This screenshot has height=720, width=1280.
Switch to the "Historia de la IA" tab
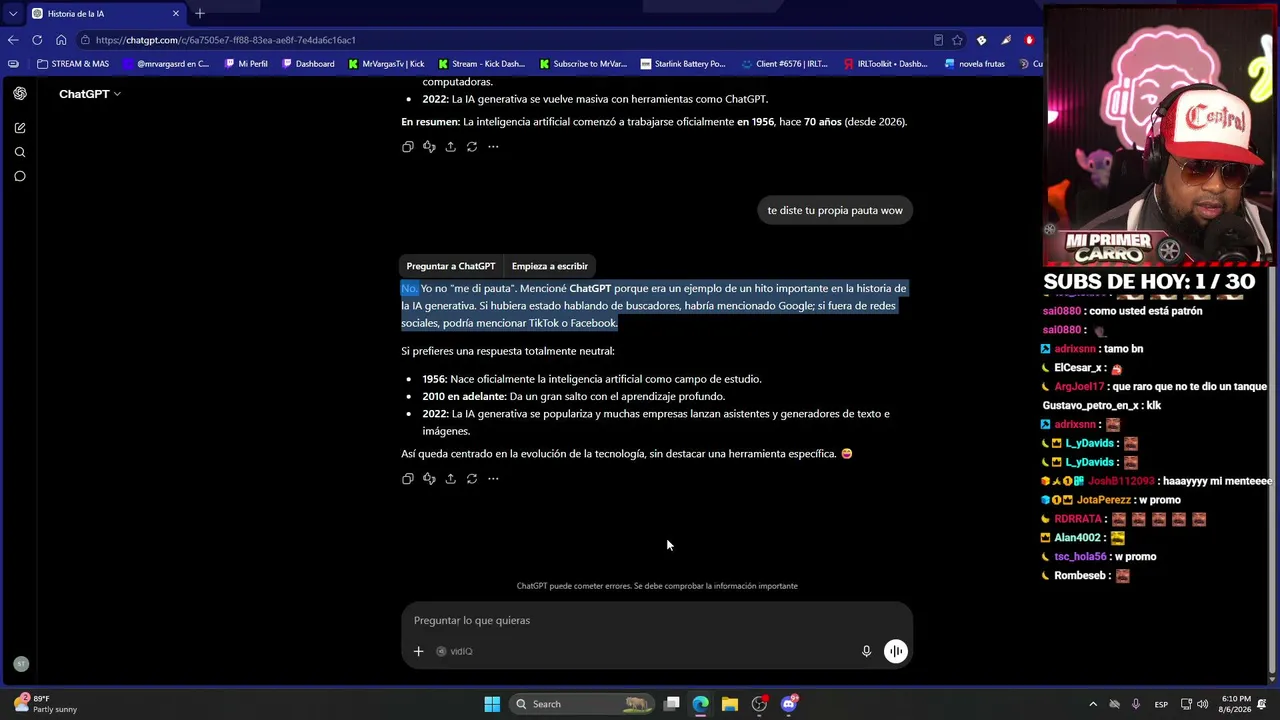click(104, 14)
